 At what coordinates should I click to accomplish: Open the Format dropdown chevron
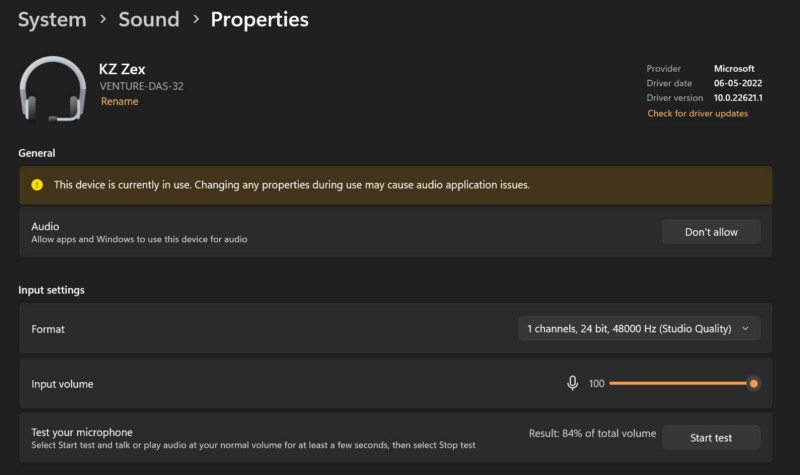point(745,328)
